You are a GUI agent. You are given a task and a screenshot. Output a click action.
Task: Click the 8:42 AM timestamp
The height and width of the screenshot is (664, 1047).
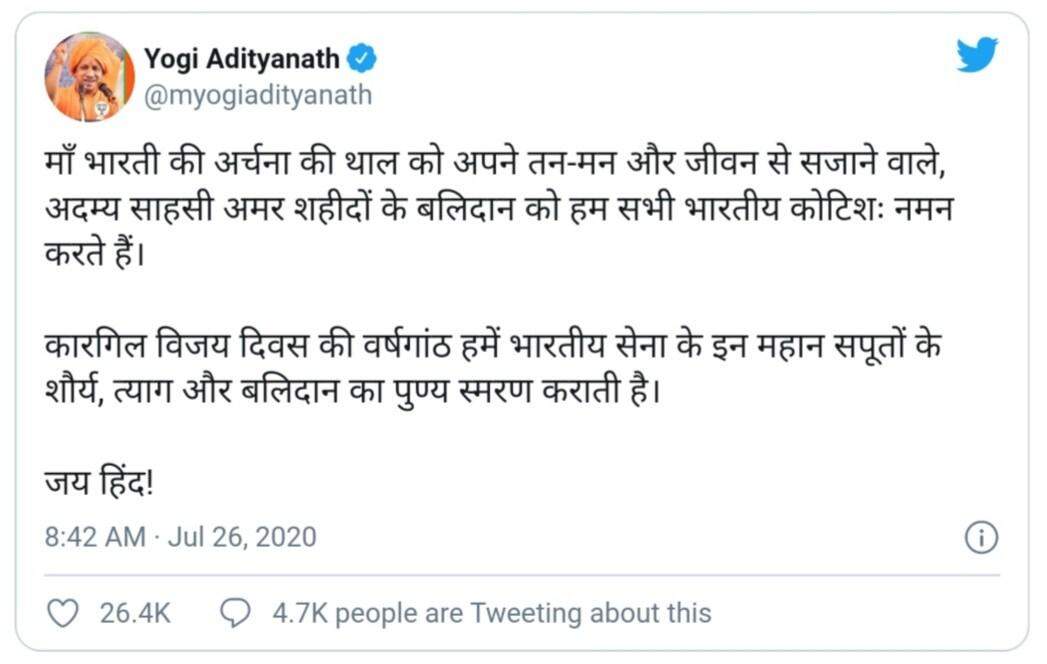(95, 537)
